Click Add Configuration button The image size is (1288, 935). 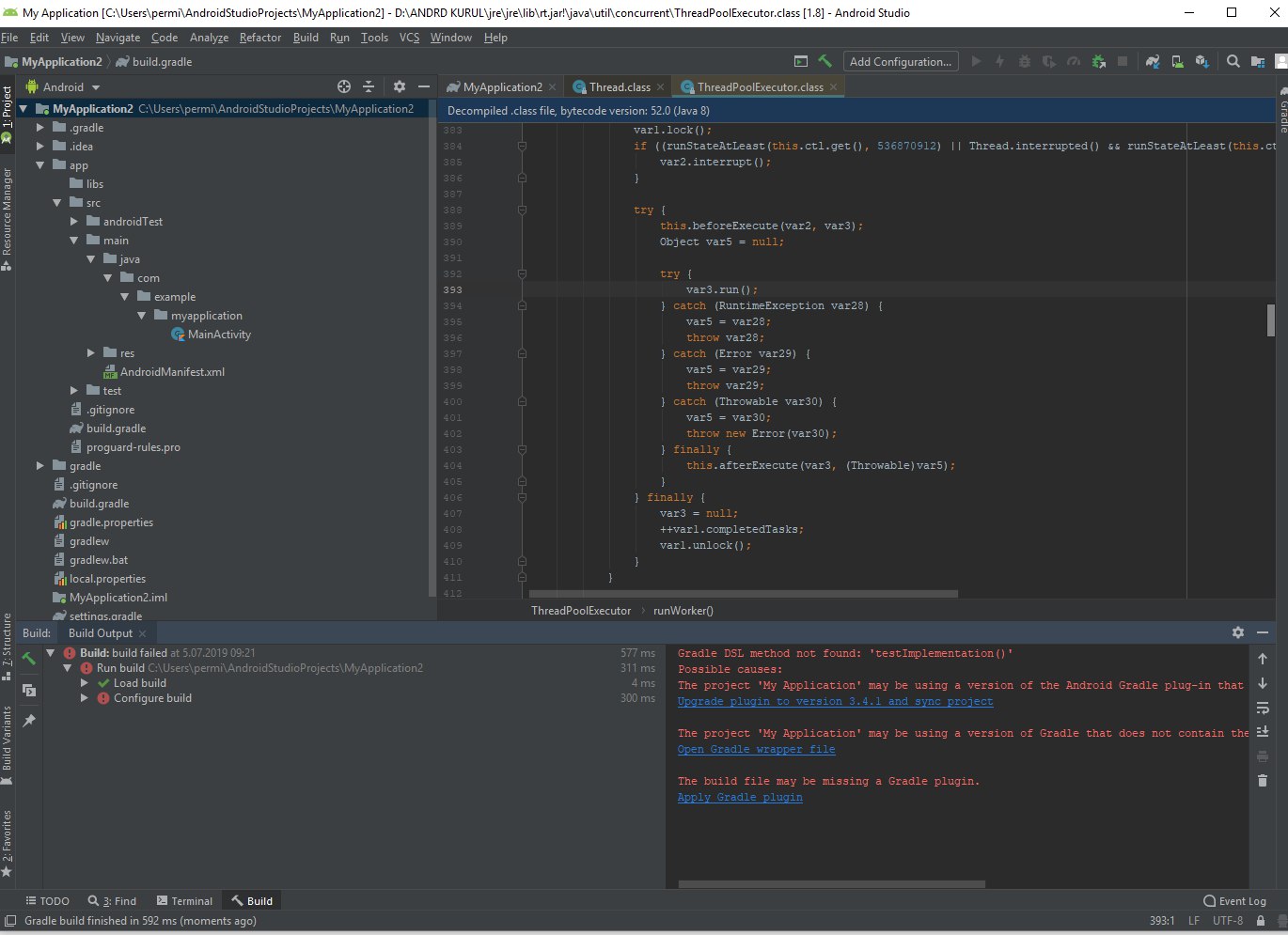[901, 61]
